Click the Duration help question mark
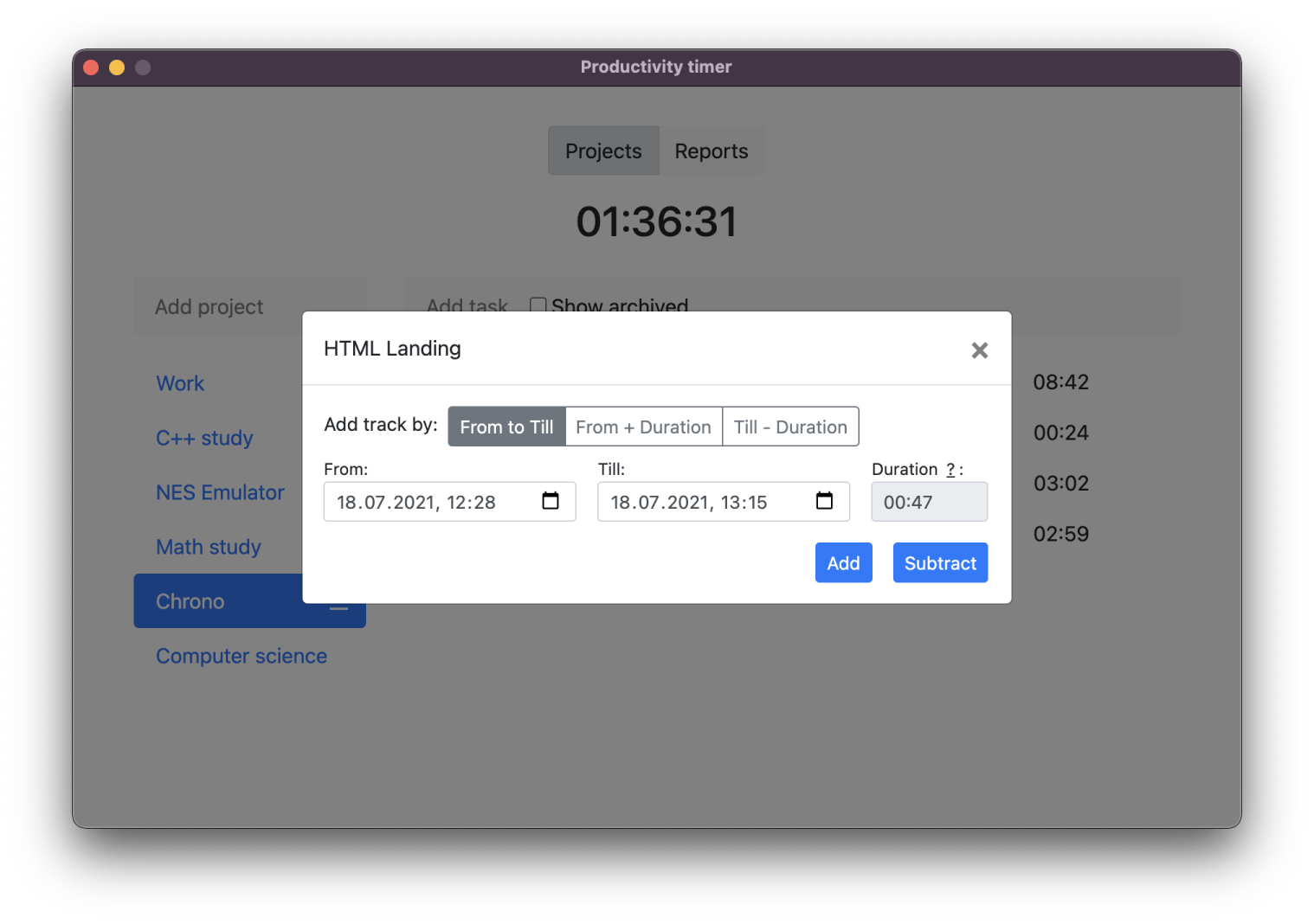Viewport: 1314px width, 924px height. [950, 470]
